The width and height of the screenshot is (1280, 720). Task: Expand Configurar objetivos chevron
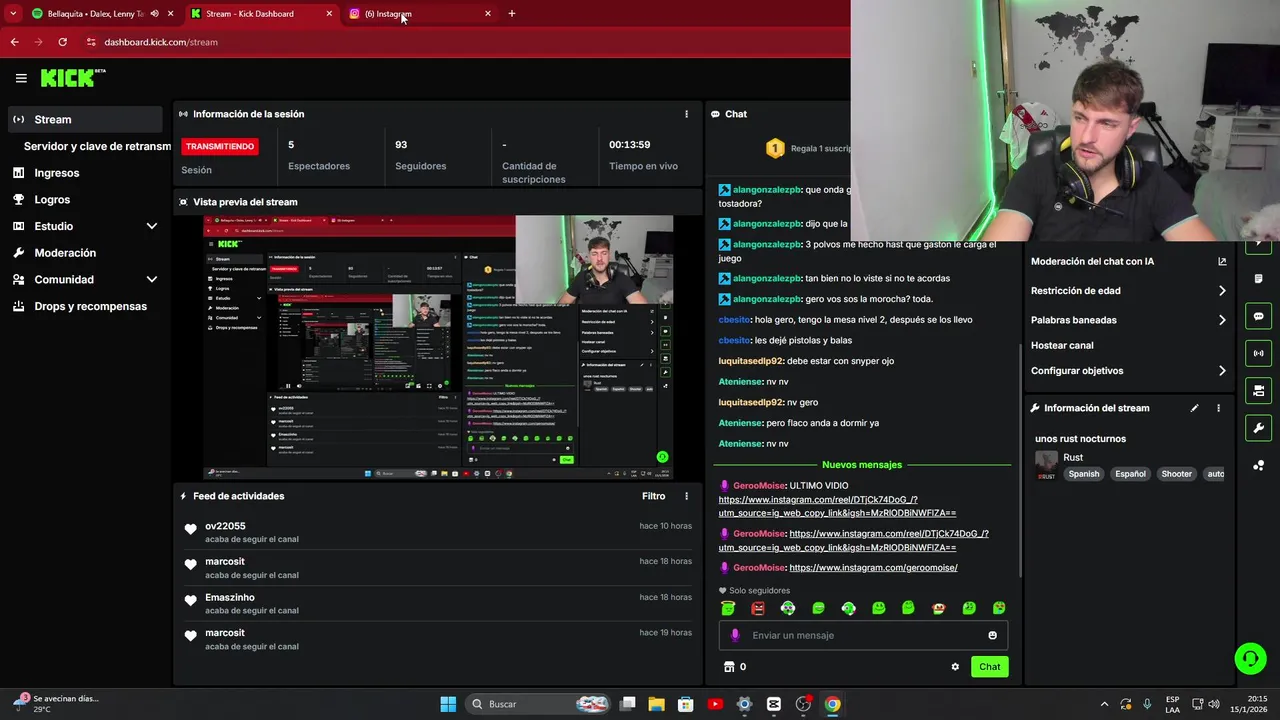coord(1222,371)
